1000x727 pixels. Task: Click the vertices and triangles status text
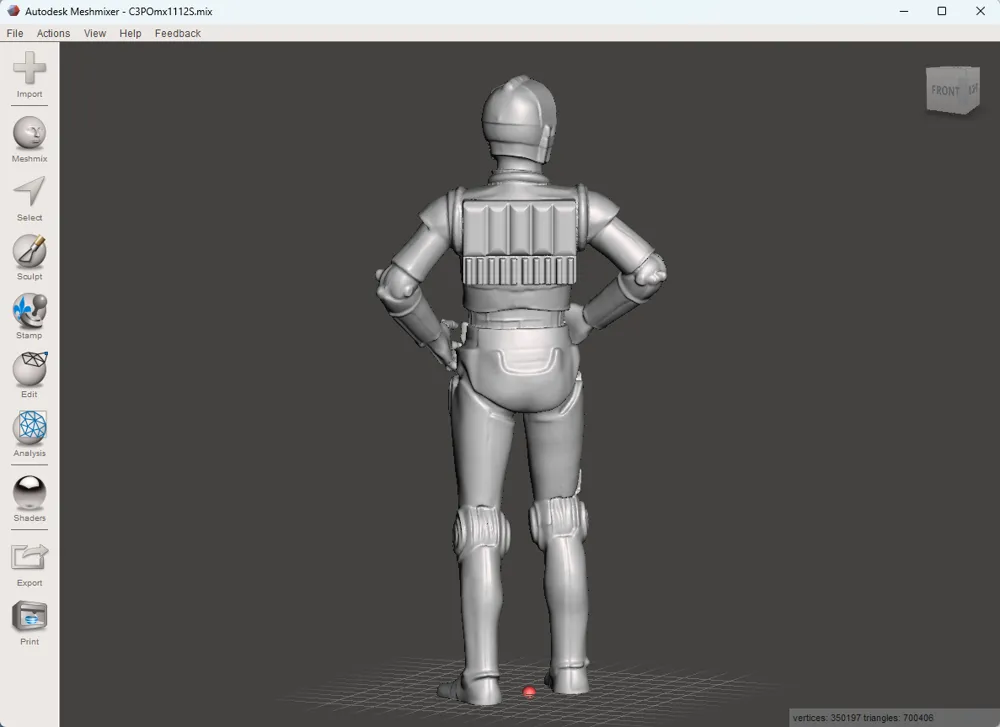click(x=863, y=717)
